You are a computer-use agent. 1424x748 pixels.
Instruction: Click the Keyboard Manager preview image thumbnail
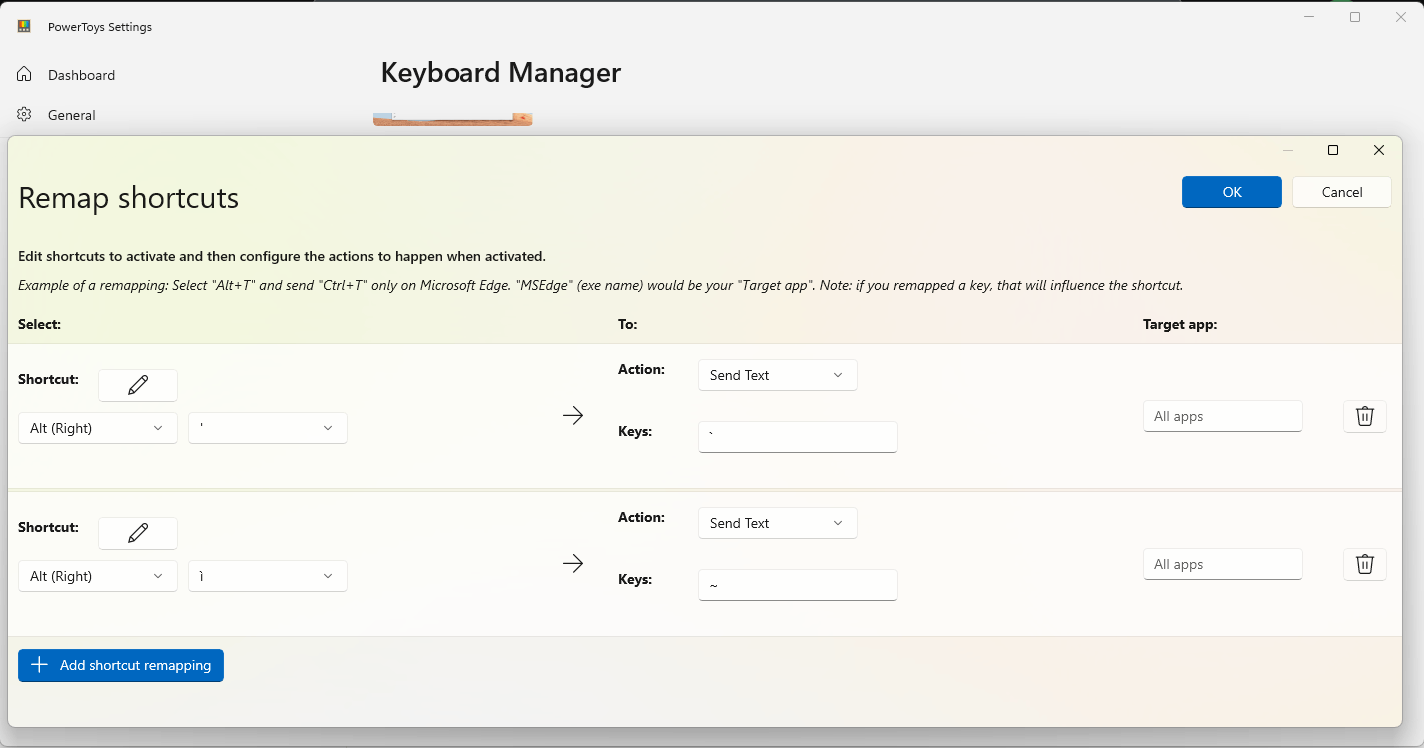pos(453,119)
